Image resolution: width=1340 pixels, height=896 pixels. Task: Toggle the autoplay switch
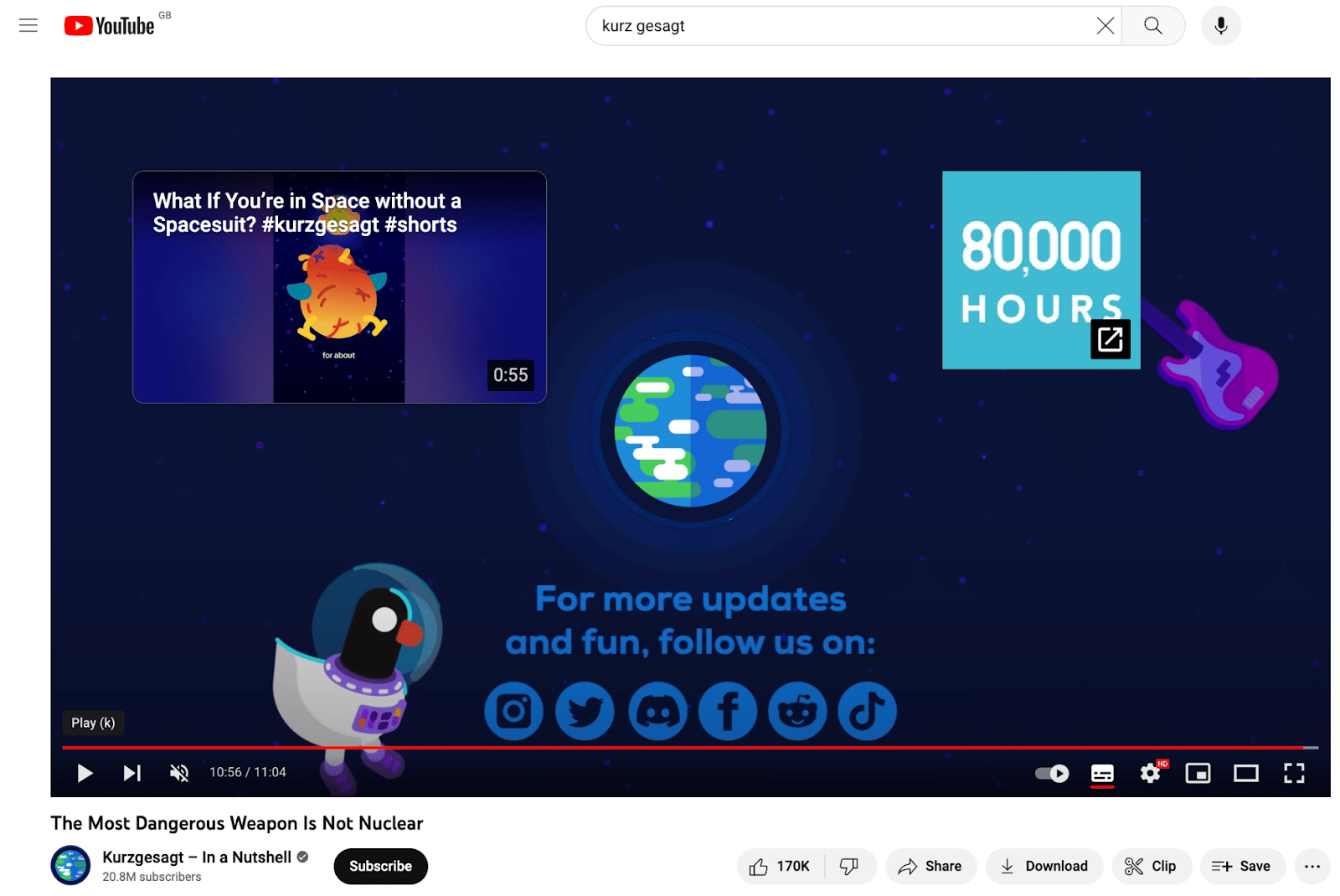click(x=1052, y=773)
